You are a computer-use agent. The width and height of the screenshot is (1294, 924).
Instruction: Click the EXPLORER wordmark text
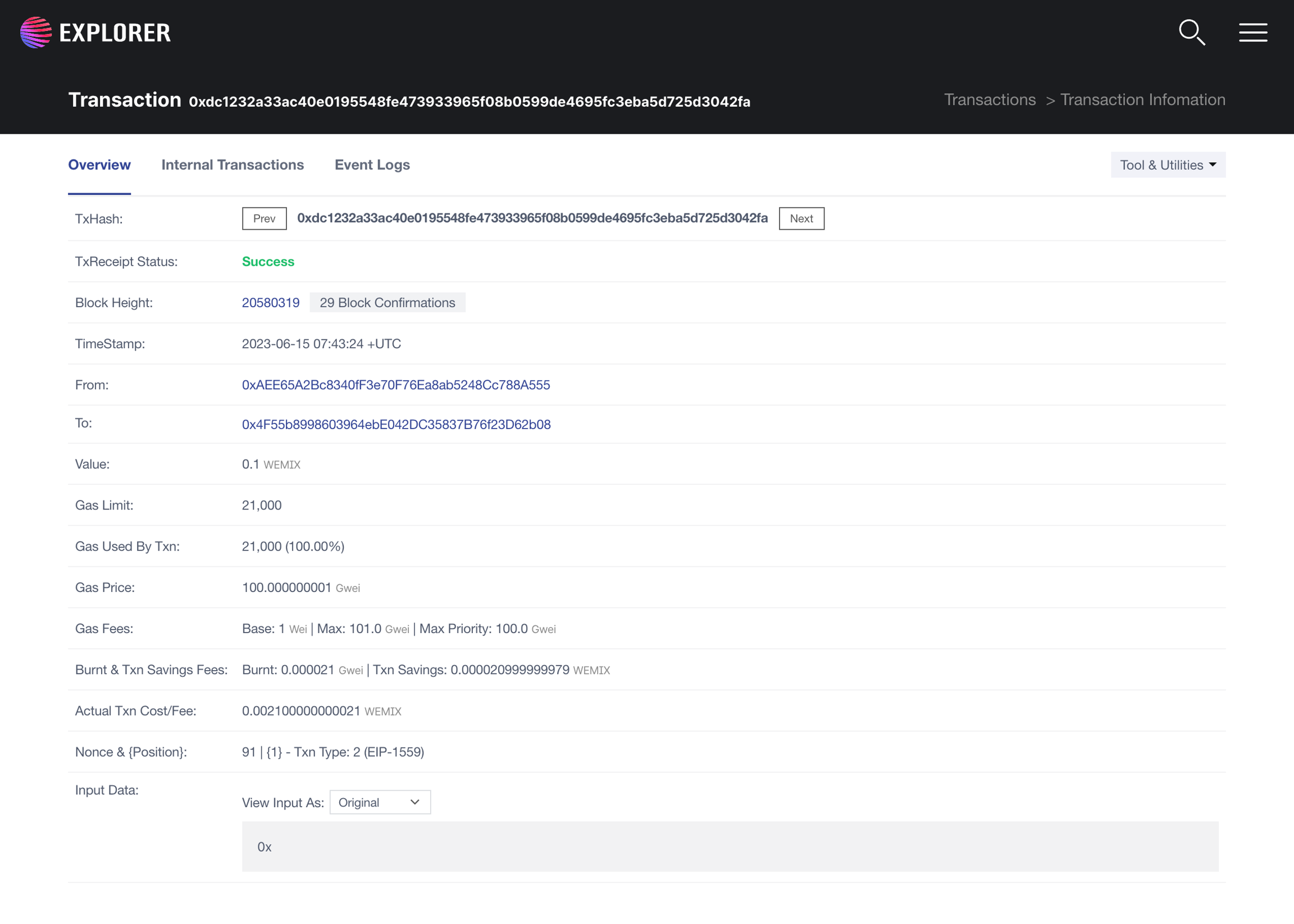115,33
